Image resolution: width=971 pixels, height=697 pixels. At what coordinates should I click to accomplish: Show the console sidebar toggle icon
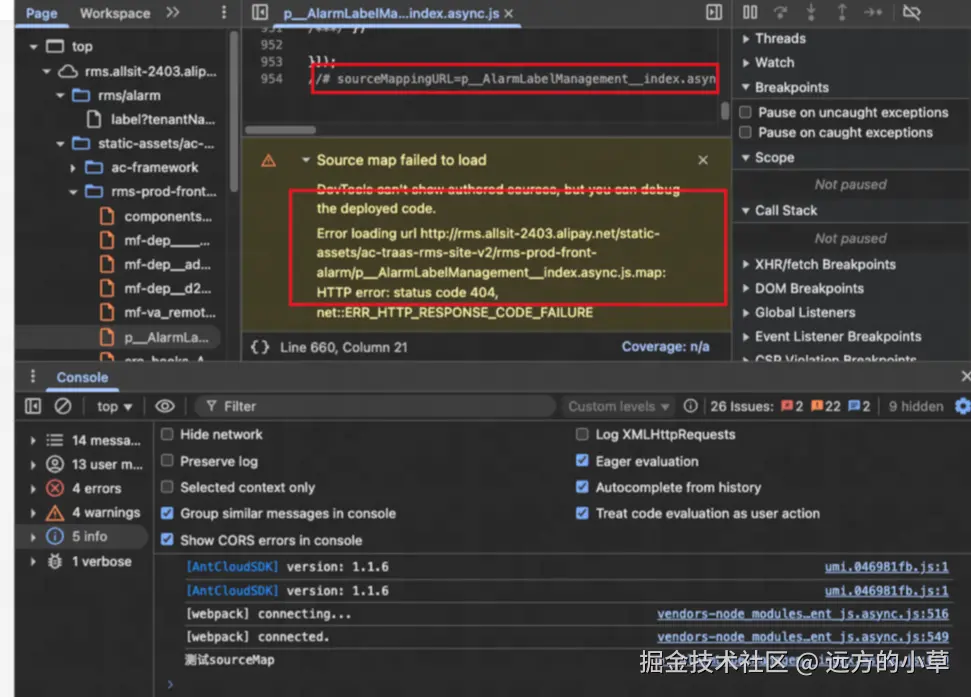(x=33, y=406)
